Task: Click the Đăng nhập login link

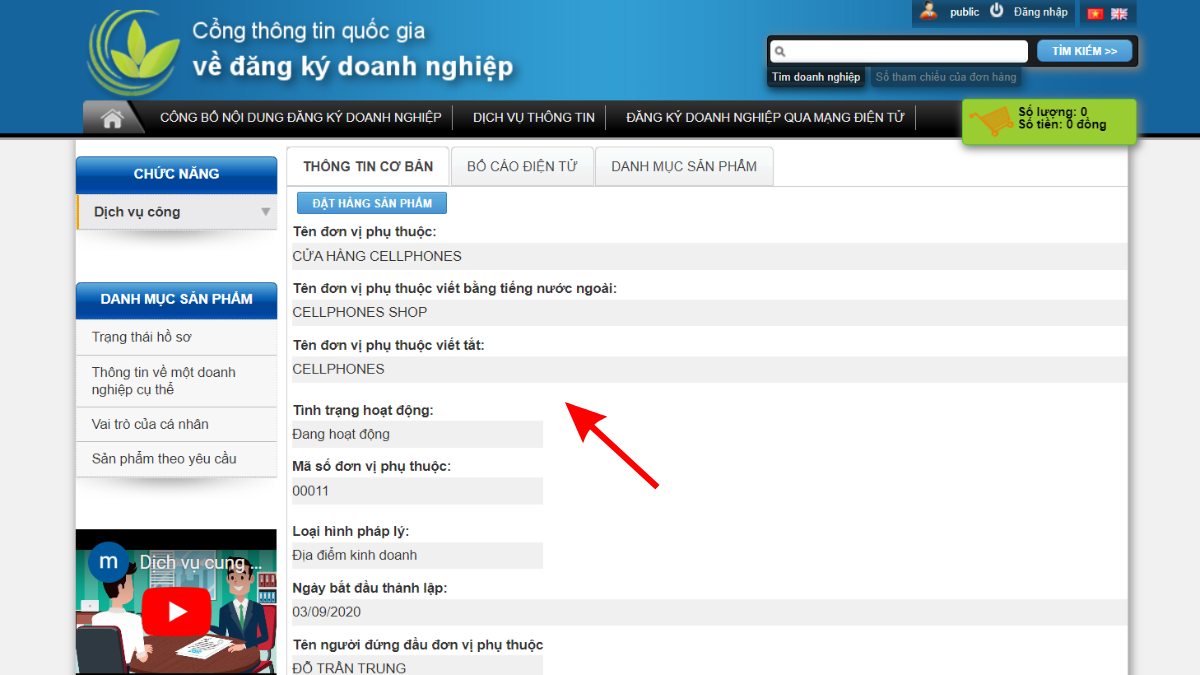Action: tap(1040, 12)
